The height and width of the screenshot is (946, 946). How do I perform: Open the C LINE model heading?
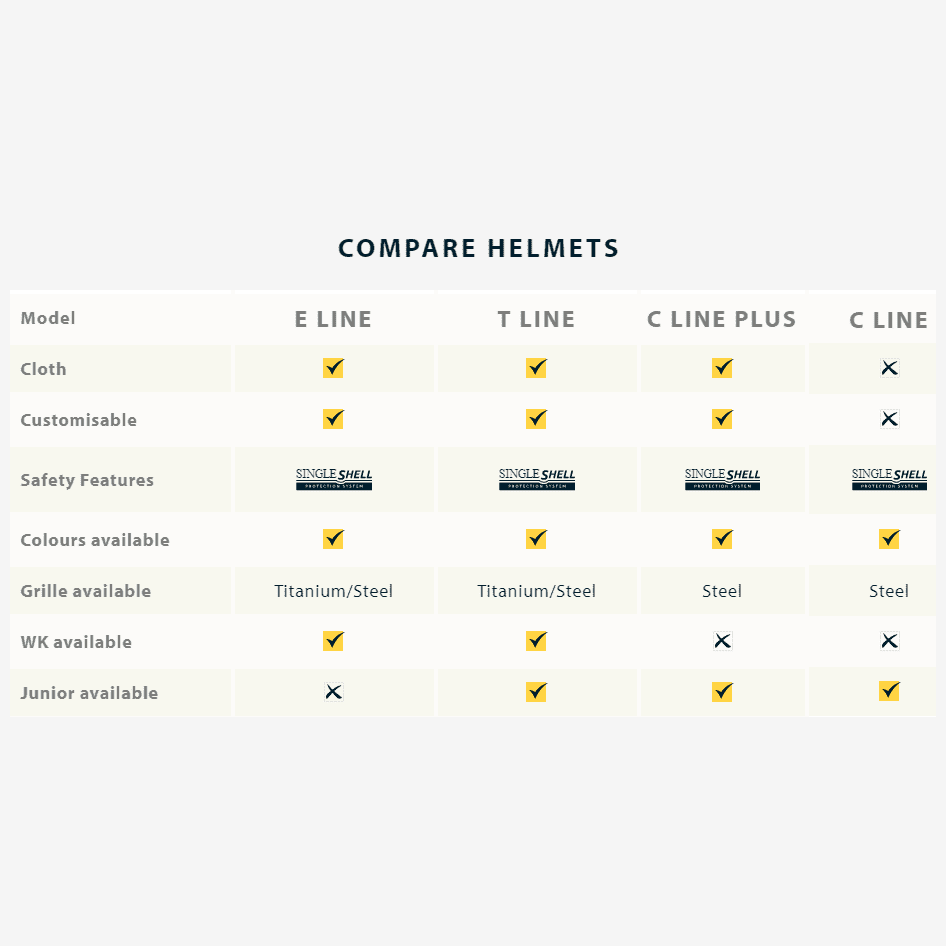889,321
